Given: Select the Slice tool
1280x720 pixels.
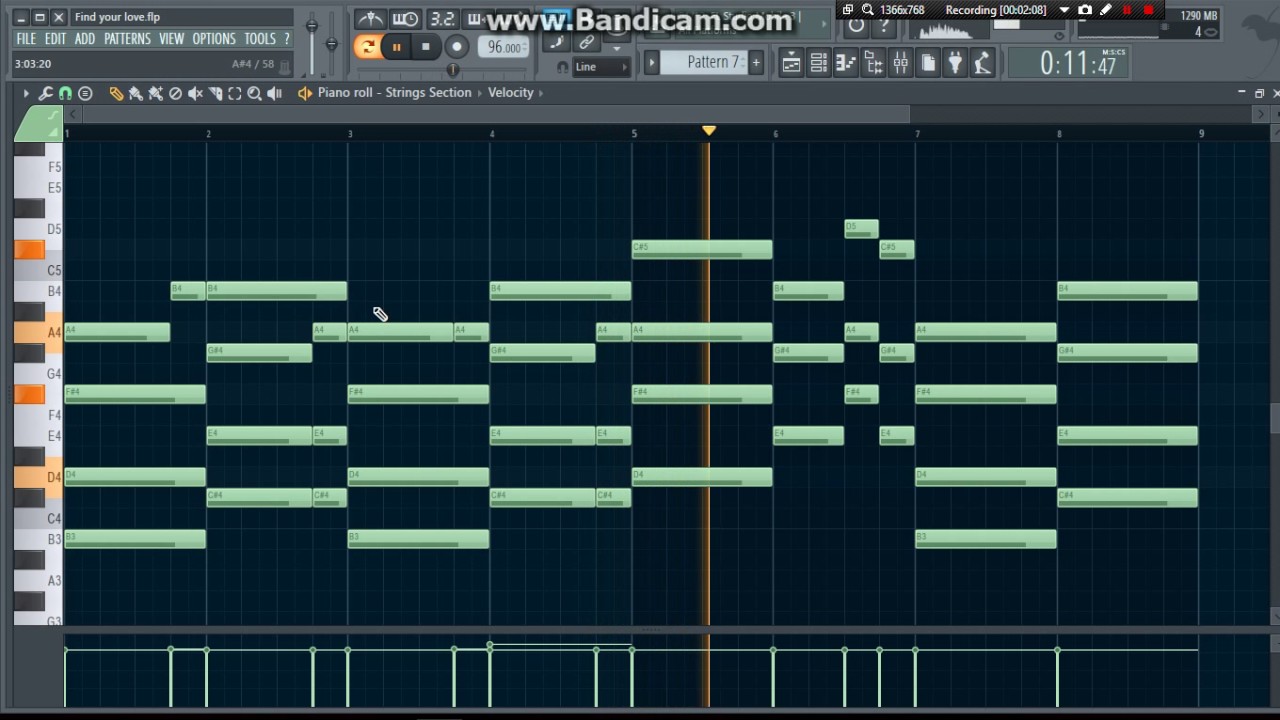Looking at the screenshot, I should (215, 93).
